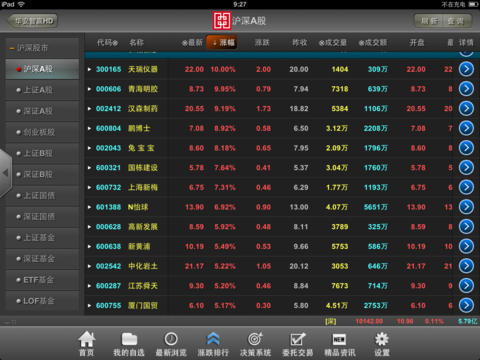The height and width of the screenshot is (360, 480).
Task: Open 设置 settings gear
Action: click(x=382, y=343)
